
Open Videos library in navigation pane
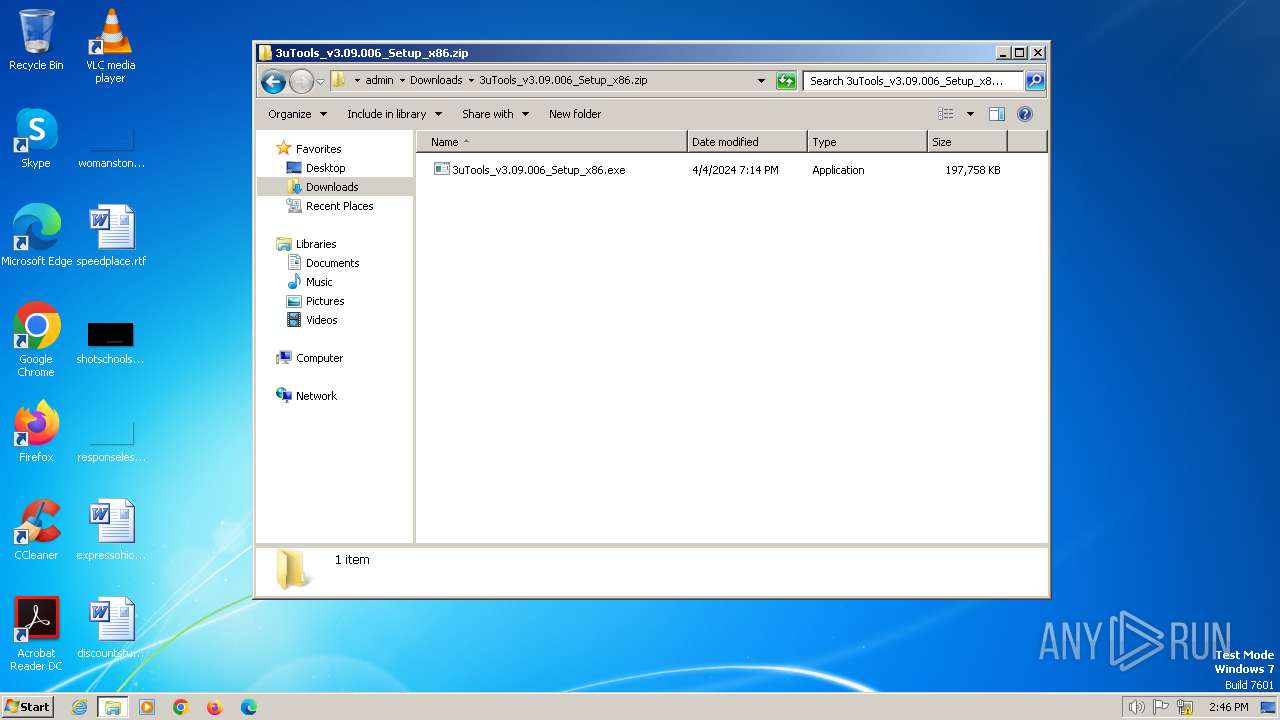pos(321,320)
